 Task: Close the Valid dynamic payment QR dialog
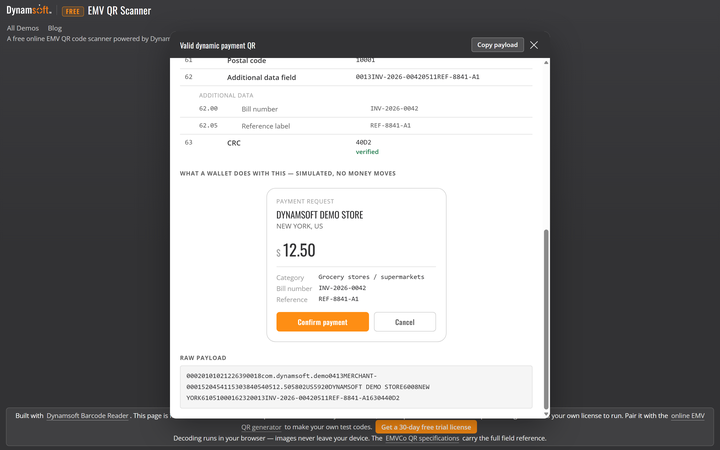[x=534, y=45]
